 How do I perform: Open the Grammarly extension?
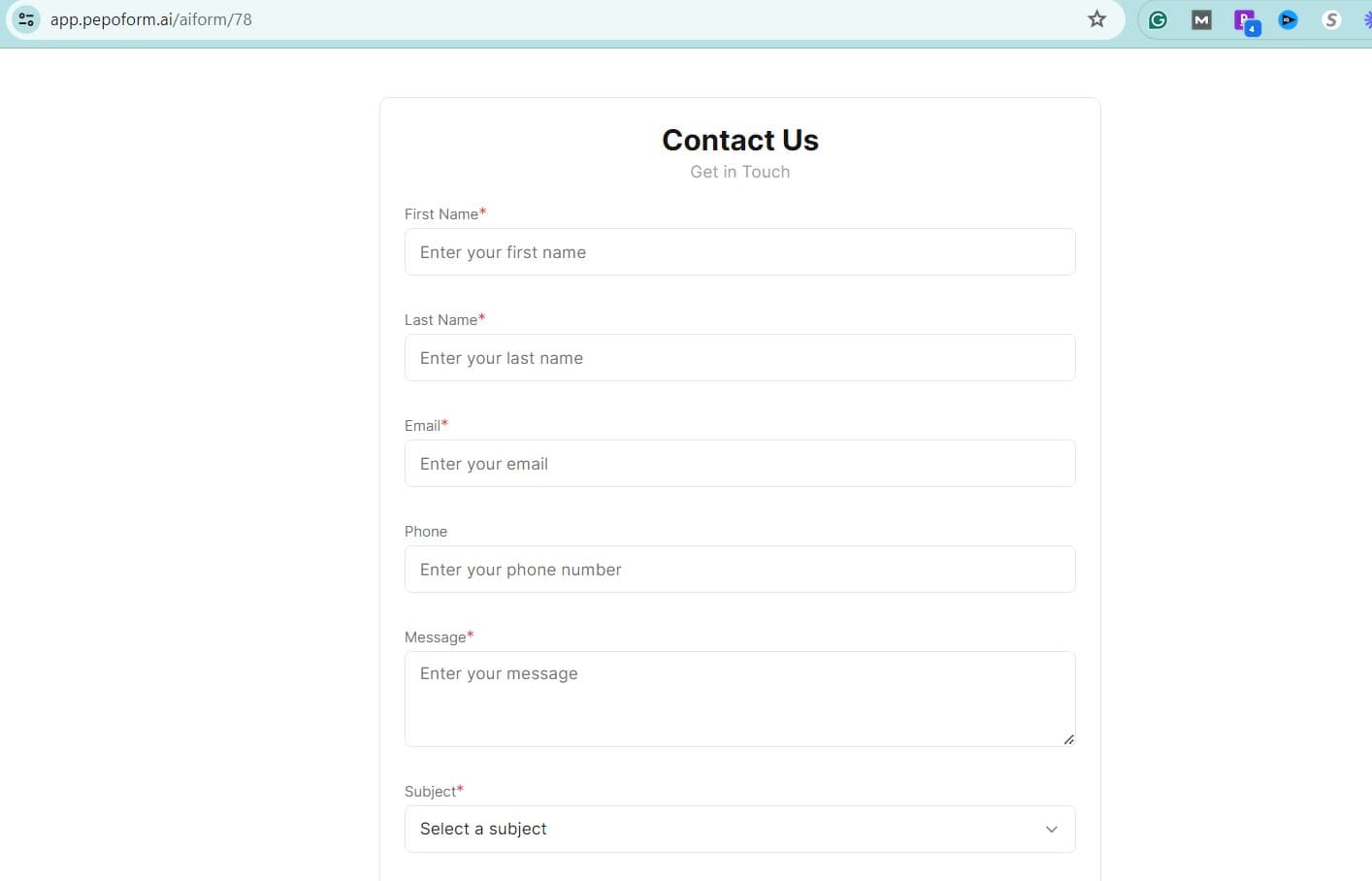(1158, 19)
